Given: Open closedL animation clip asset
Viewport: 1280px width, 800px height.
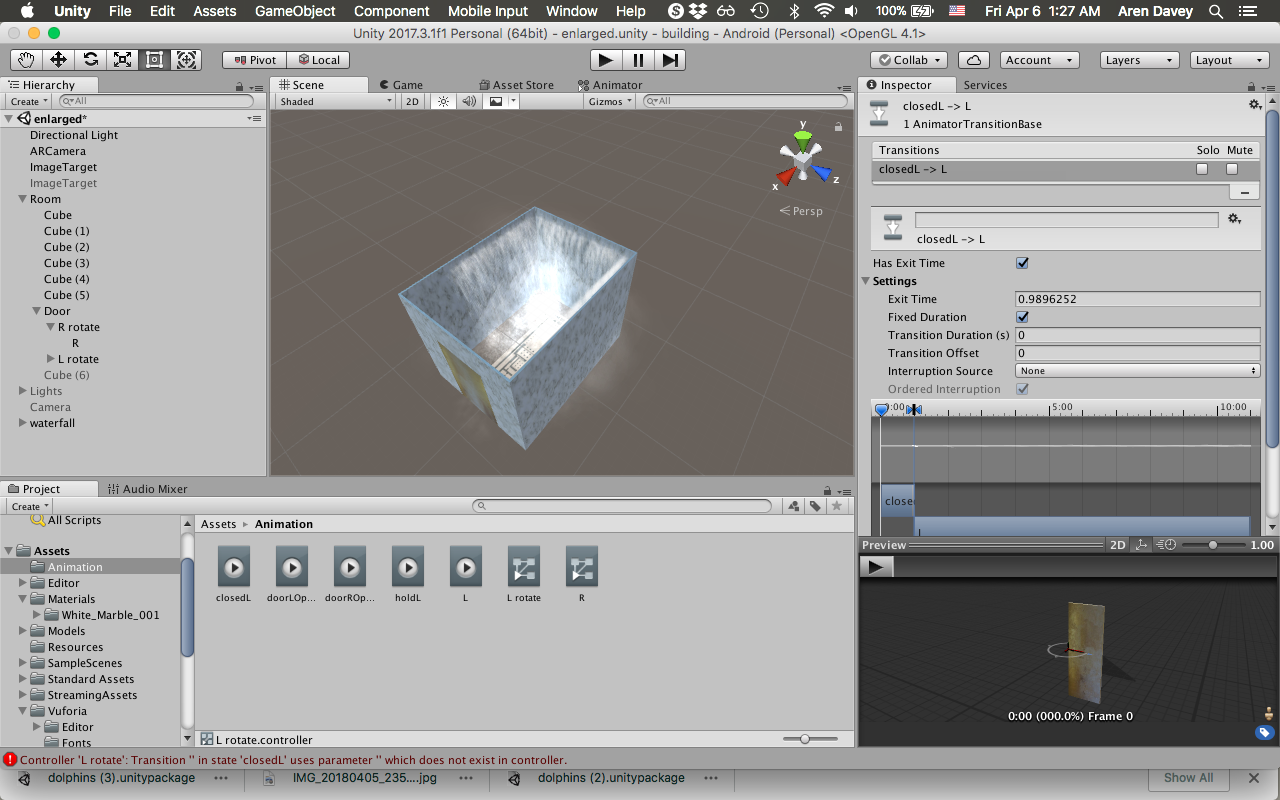Looking at the screenshot, I should (x=233, y=568).
